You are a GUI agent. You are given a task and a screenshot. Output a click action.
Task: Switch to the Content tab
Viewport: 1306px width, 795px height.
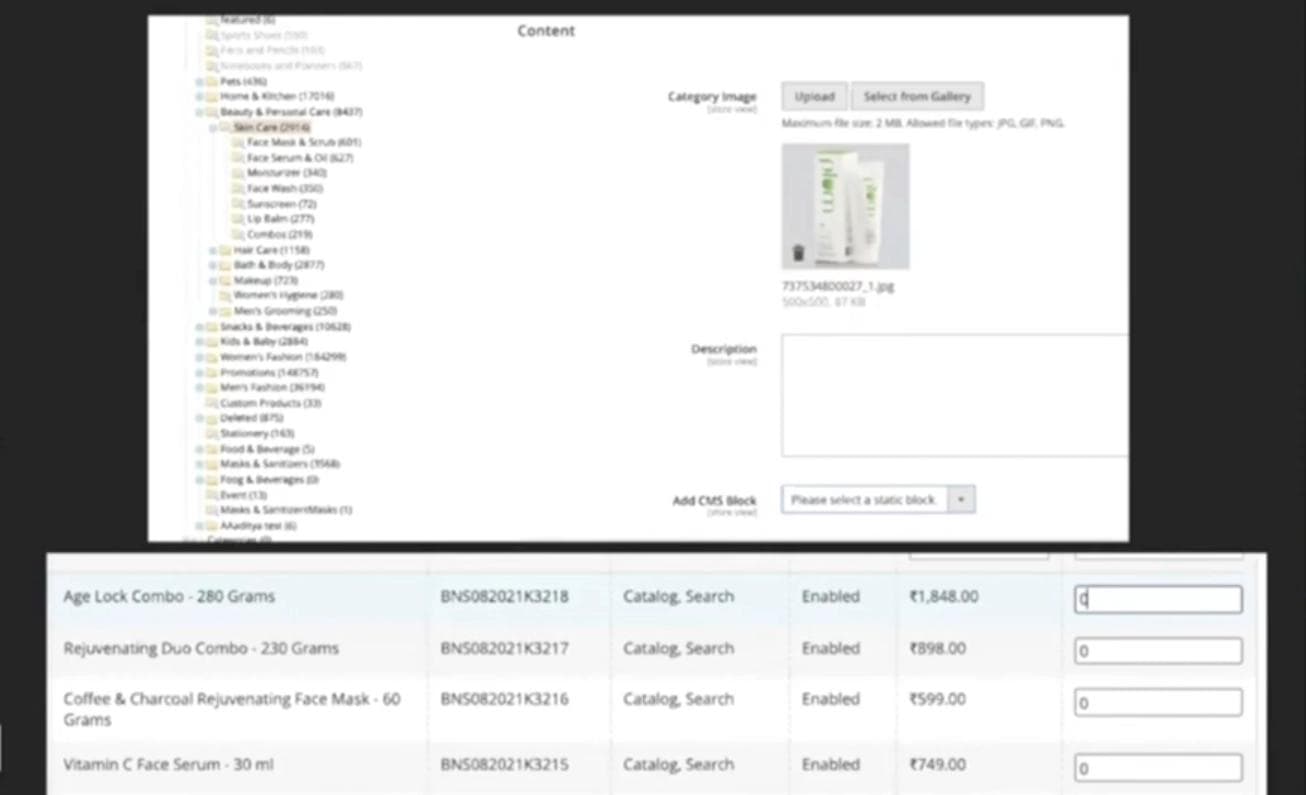(x=545, y=31)
